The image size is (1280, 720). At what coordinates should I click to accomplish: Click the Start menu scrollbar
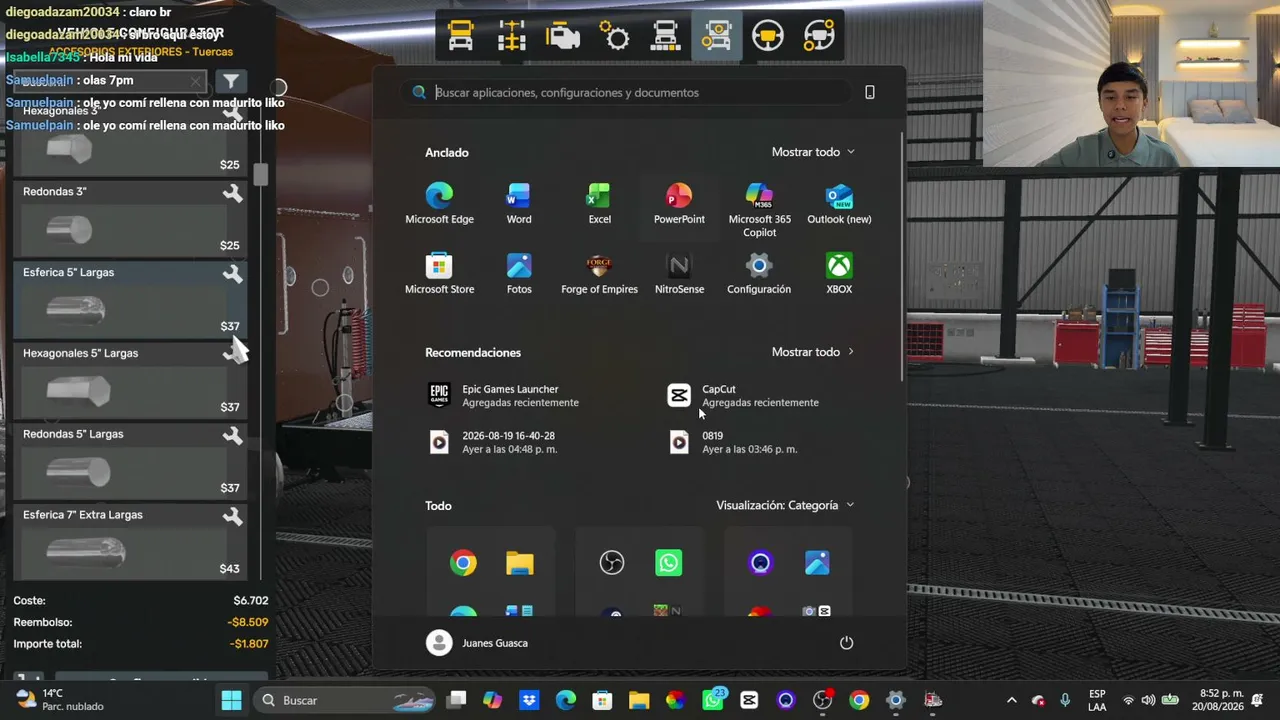point(902,256)
